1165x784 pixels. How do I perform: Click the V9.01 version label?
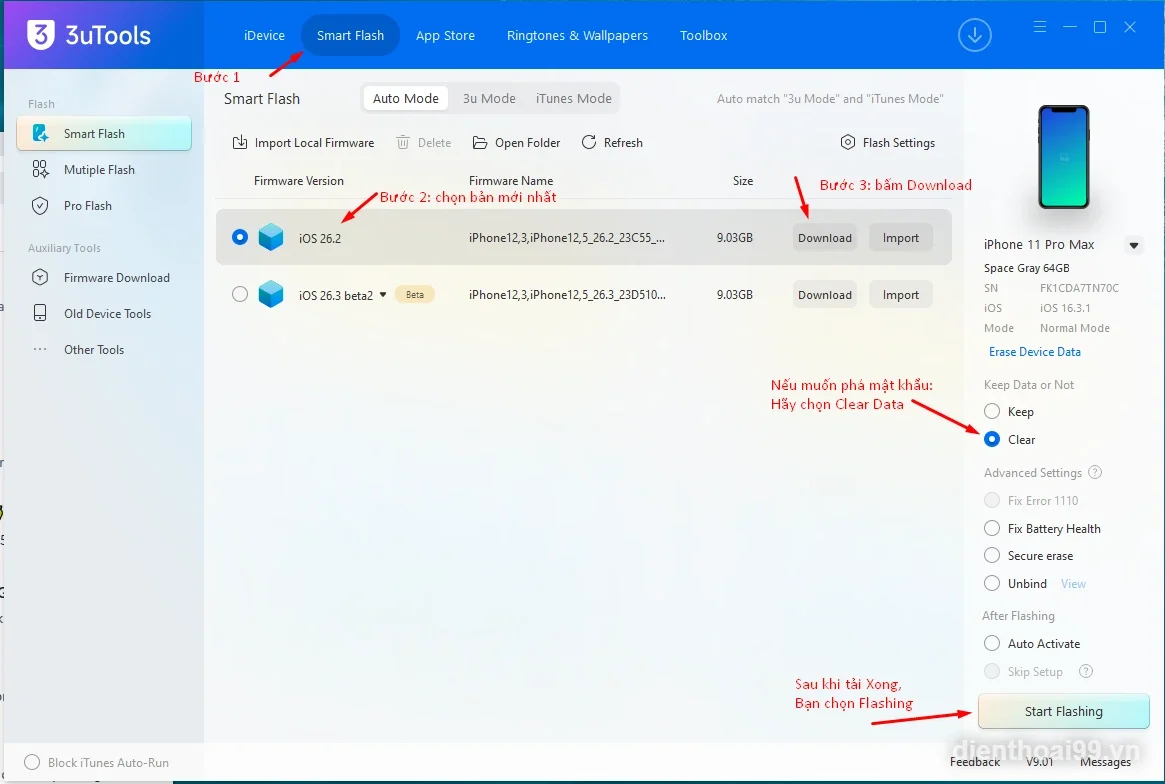click(1039, 762)
